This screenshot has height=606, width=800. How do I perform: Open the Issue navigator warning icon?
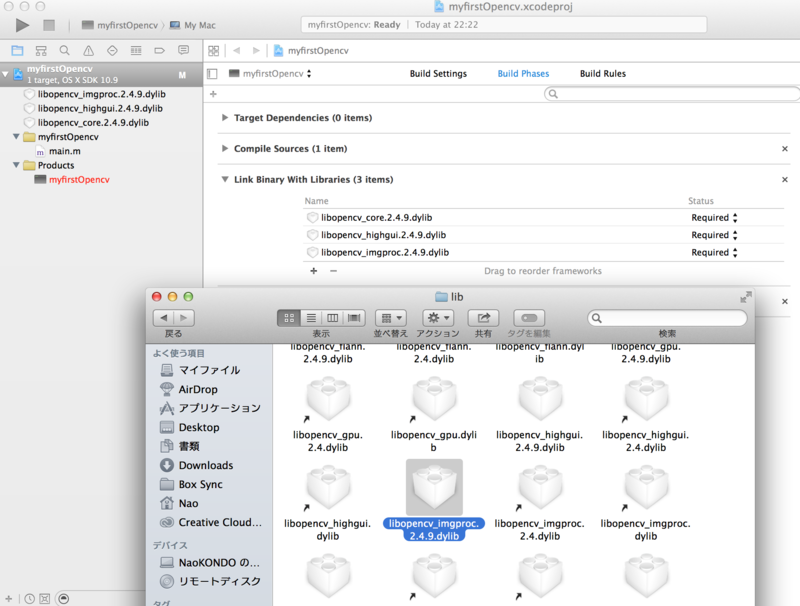88,50
